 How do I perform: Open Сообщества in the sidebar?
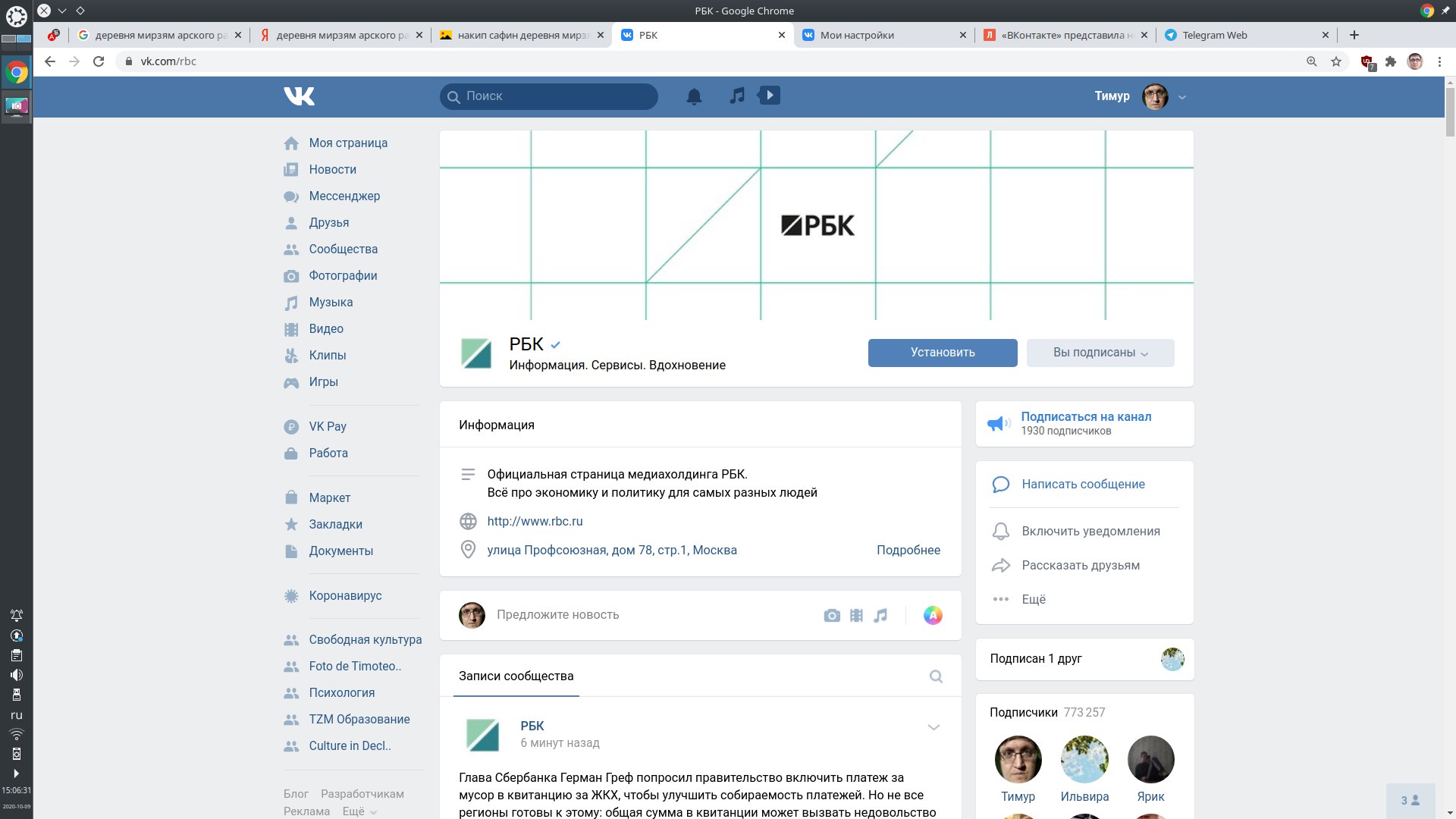point(343,249)
